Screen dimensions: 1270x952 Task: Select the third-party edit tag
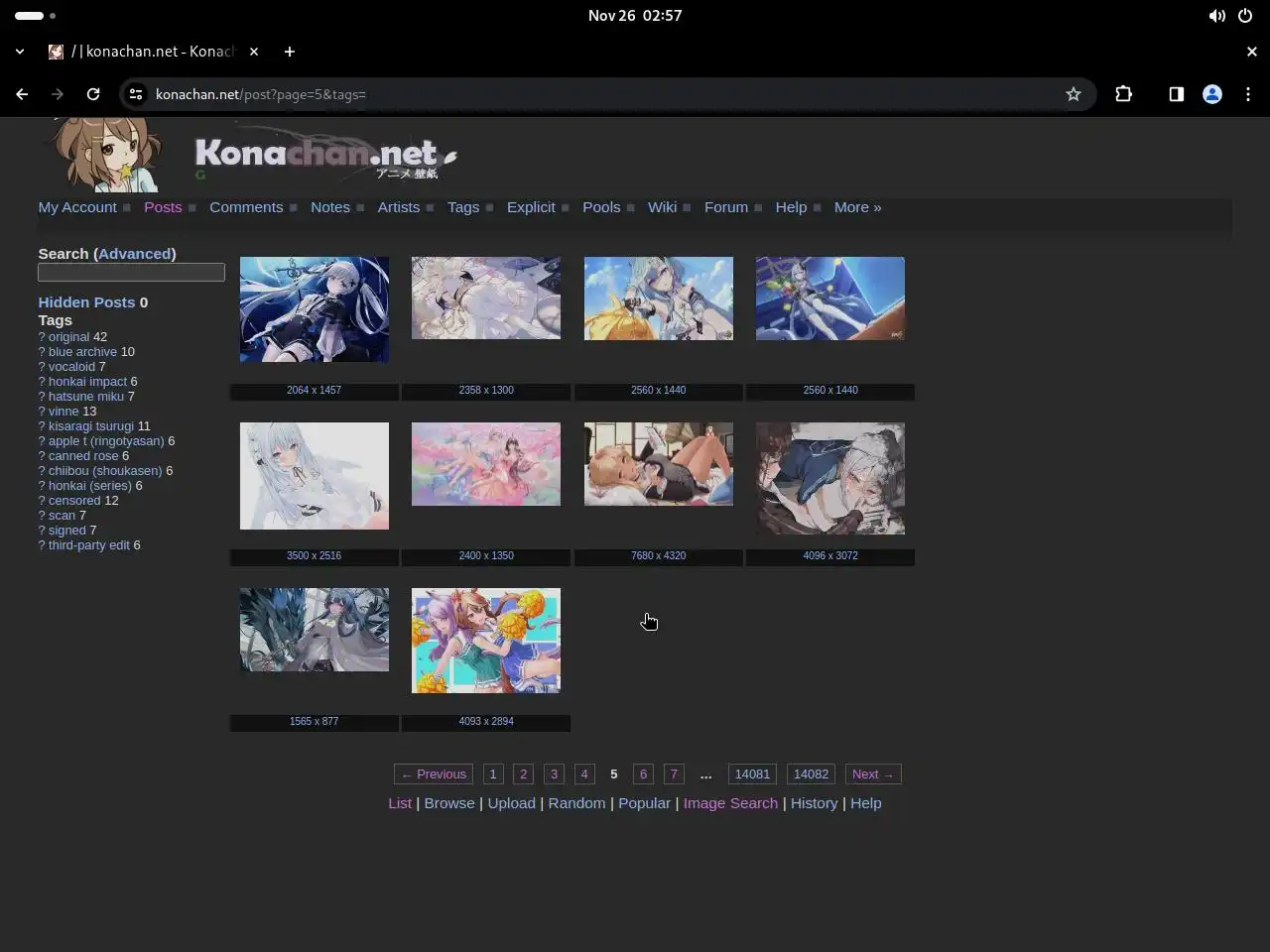pyautogui.click(x=89, y=545)
